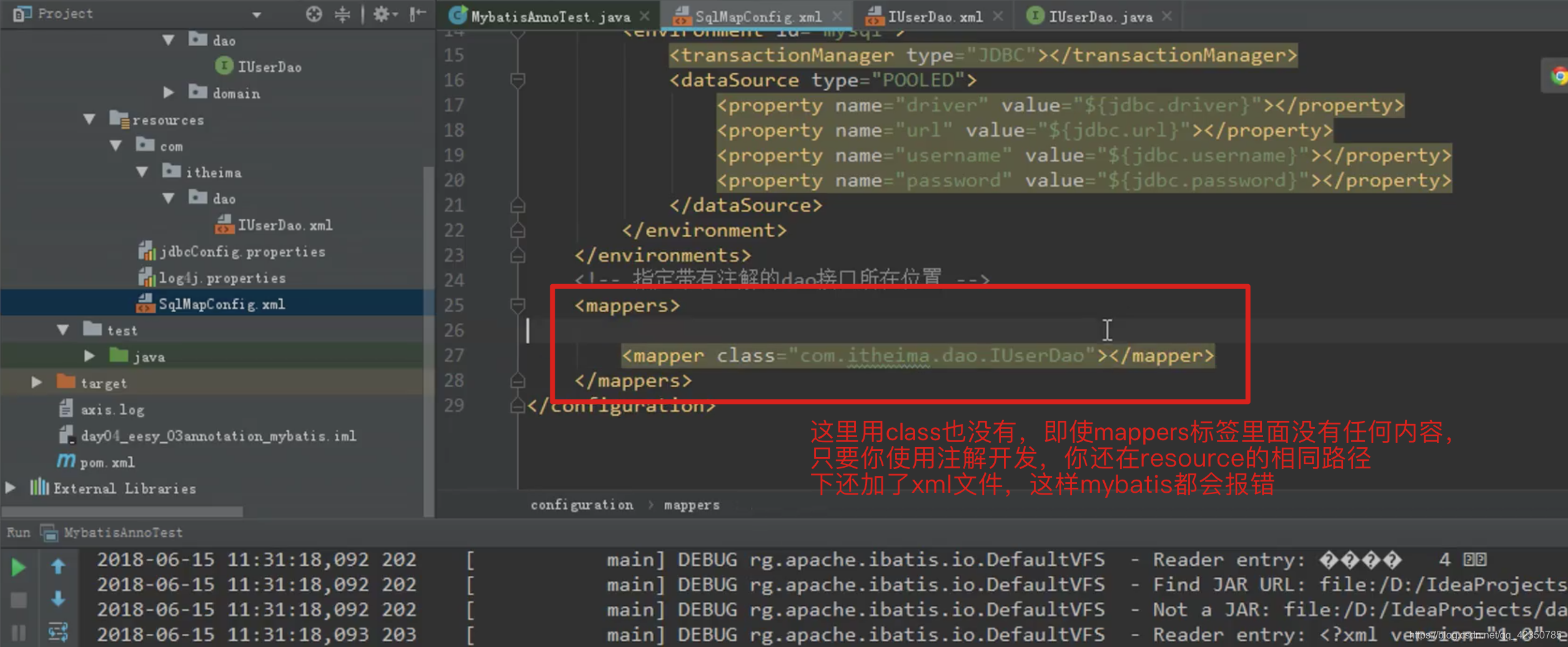This screenshot has width=1568, height=647.
Task: Pause the console output
Action: [x=19, y=633]
